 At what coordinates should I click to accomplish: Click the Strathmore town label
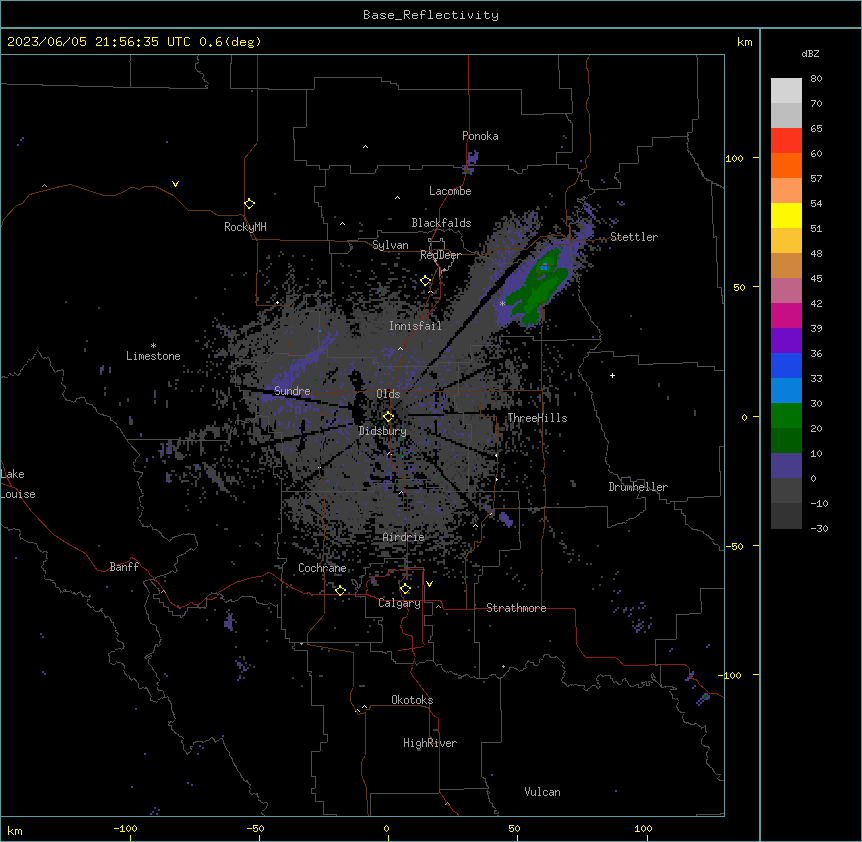click(x=516, y=608)
